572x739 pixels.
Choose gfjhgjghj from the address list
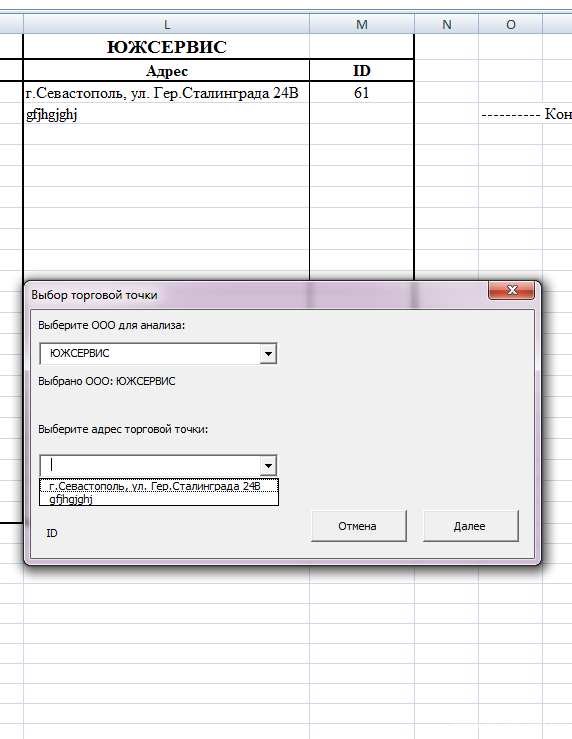point(159,499)
